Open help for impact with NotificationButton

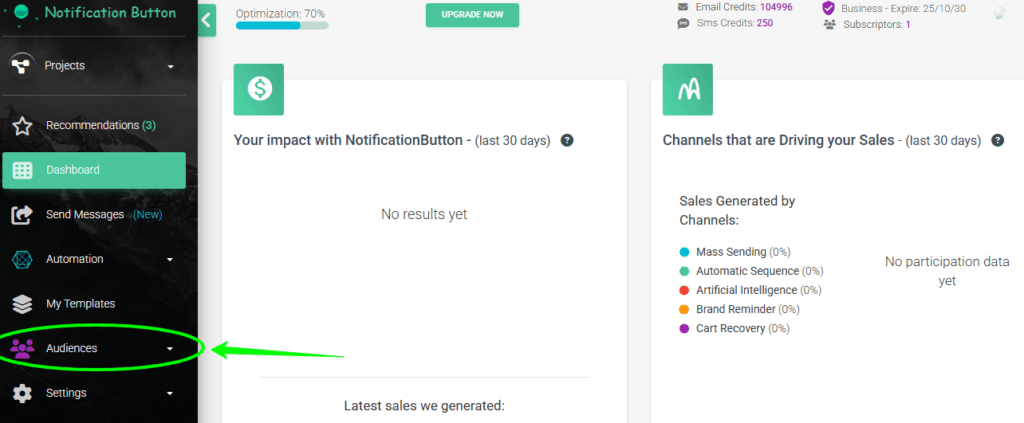(x=567, y=141)
